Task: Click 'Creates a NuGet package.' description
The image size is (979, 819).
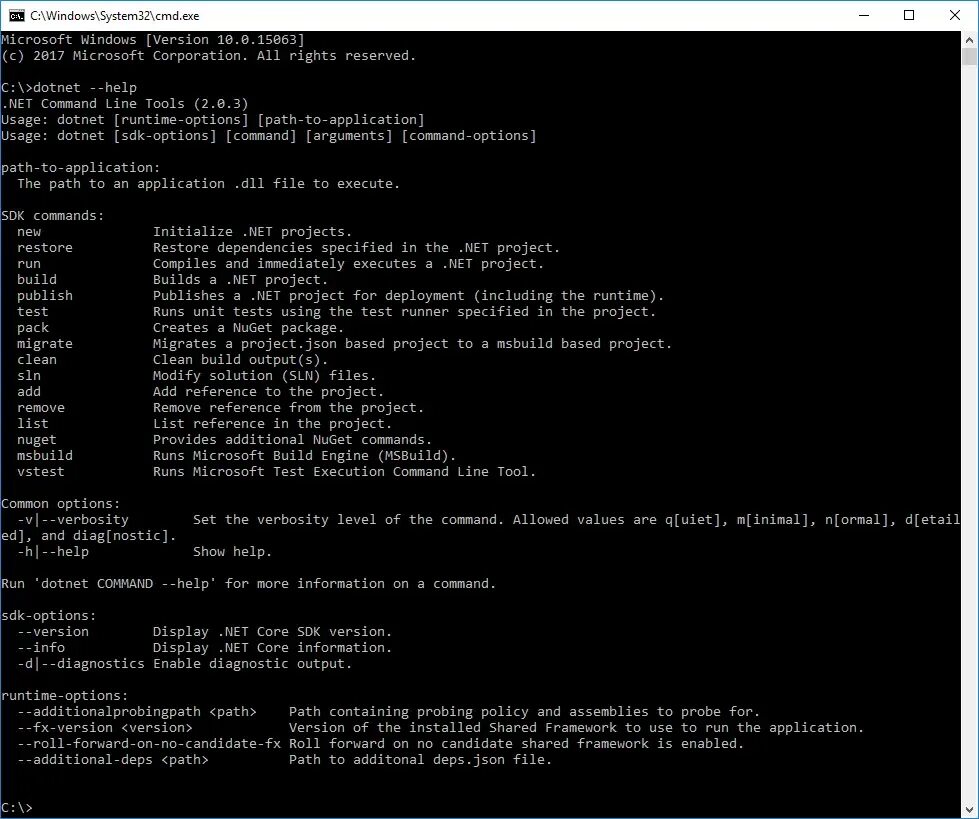Action: pos(248,328)
